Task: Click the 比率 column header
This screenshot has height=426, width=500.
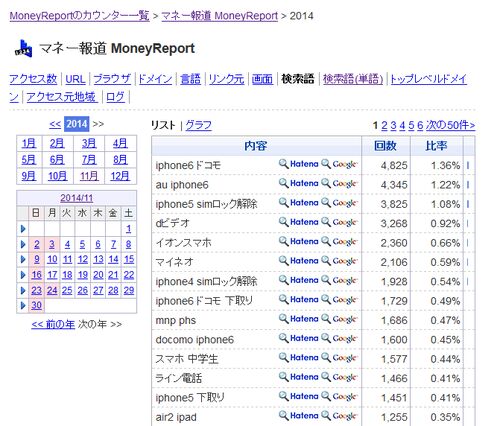Action: click(436, 146)
